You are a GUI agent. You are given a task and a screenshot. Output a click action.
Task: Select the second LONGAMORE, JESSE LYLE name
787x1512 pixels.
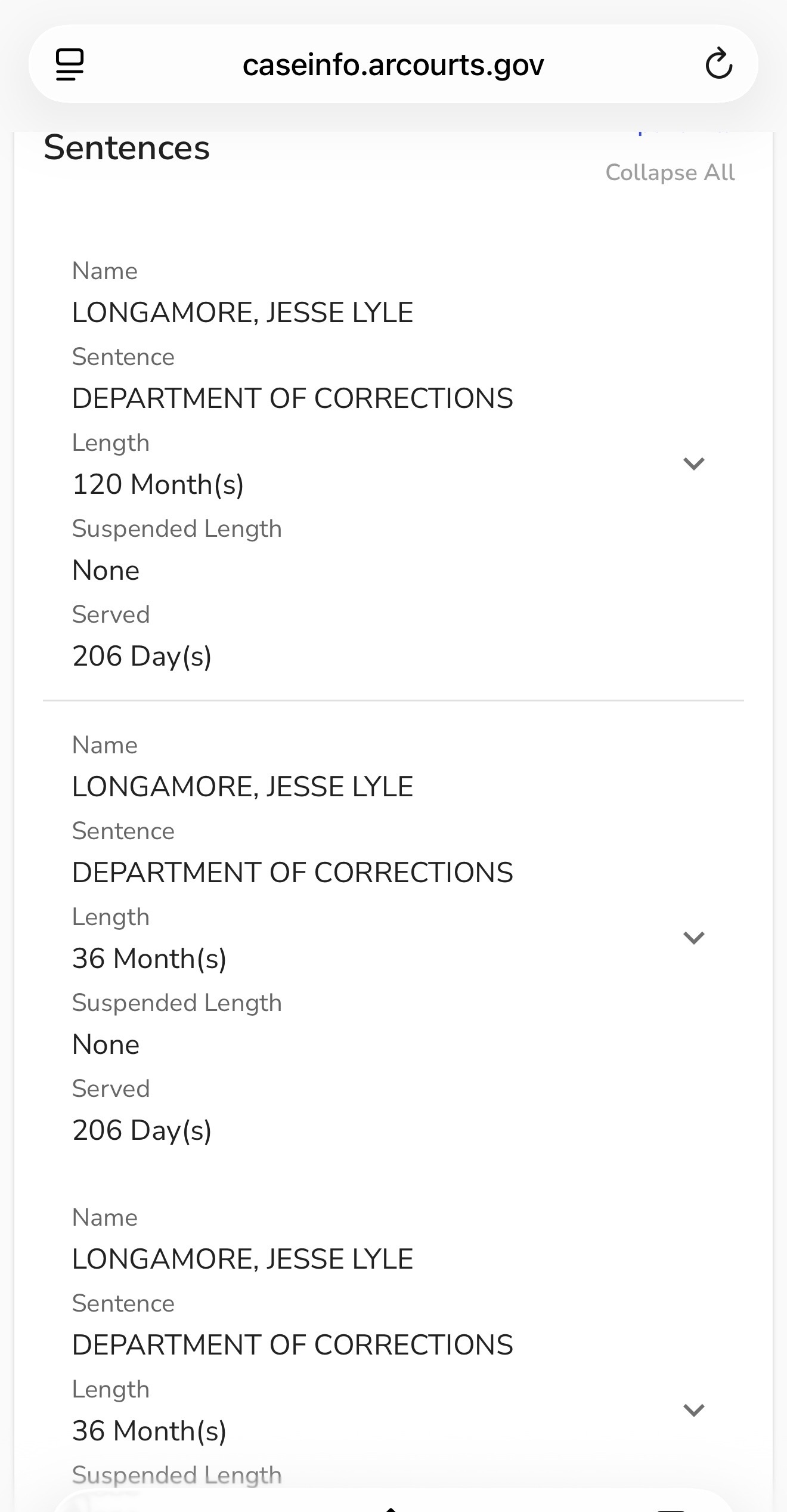[x=242, y=787]
